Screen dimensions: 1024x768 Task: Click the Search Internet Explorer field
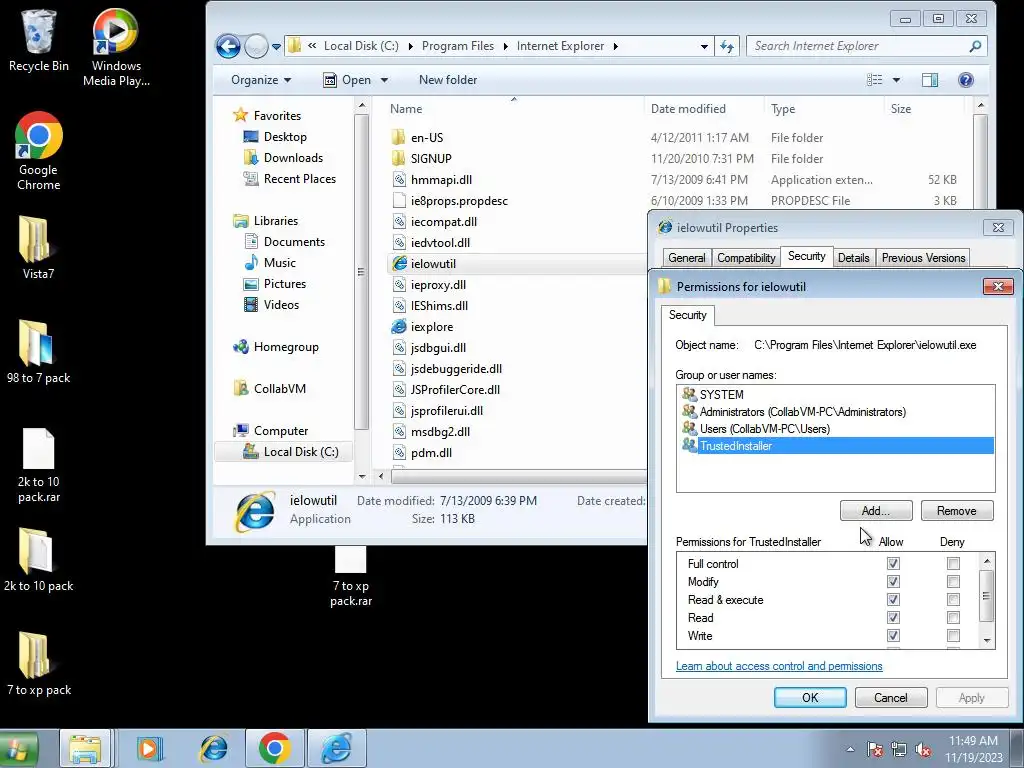click(859, 46)
